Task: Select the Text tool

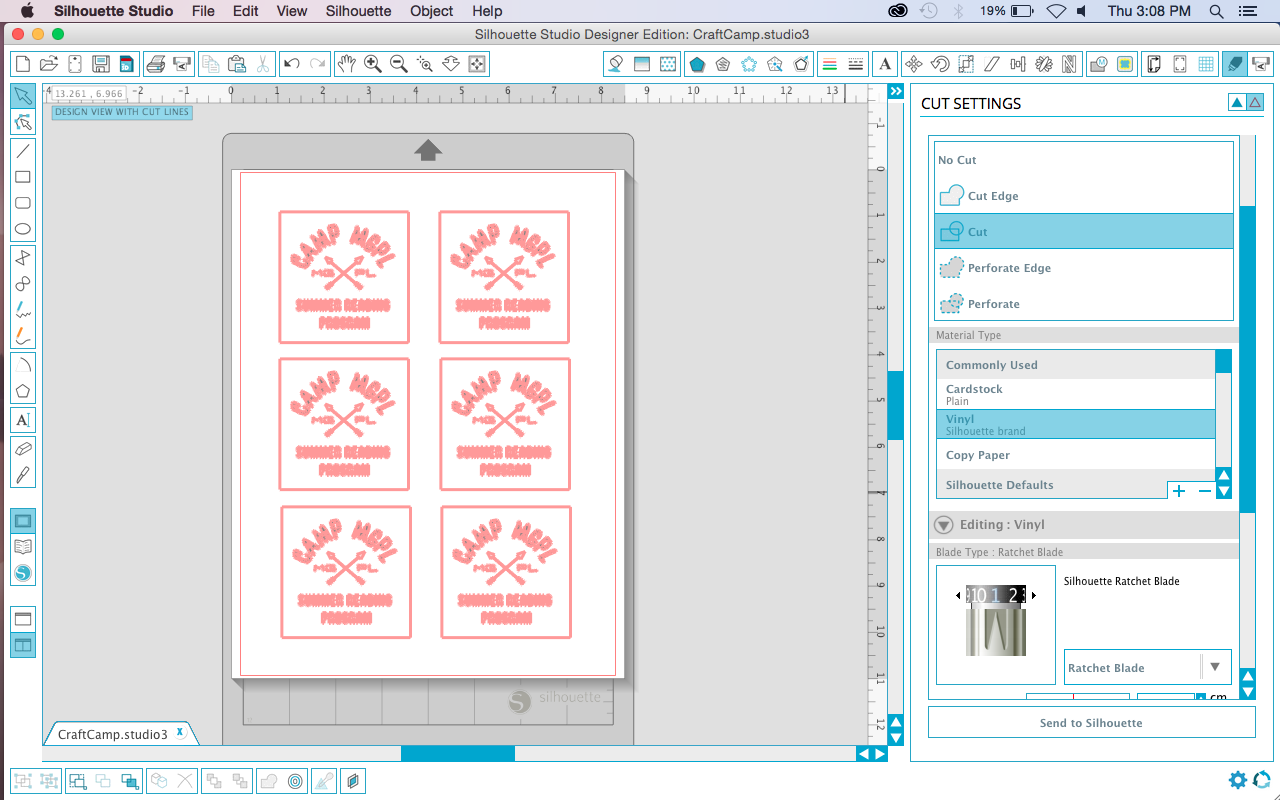Action: tap(23, 420)
